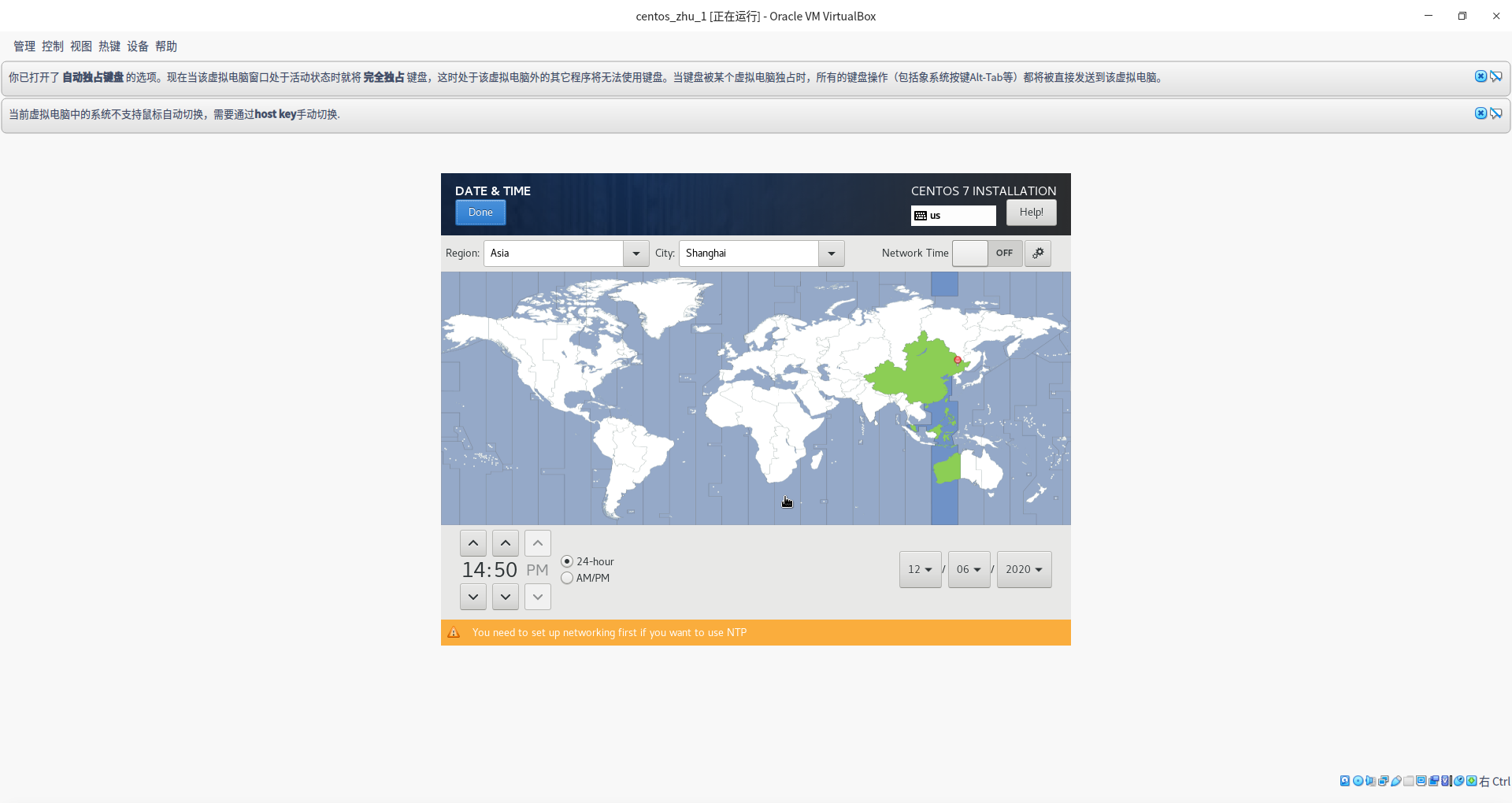
Task: Increase the minutes with up arrow
Action: click(506, 543)
